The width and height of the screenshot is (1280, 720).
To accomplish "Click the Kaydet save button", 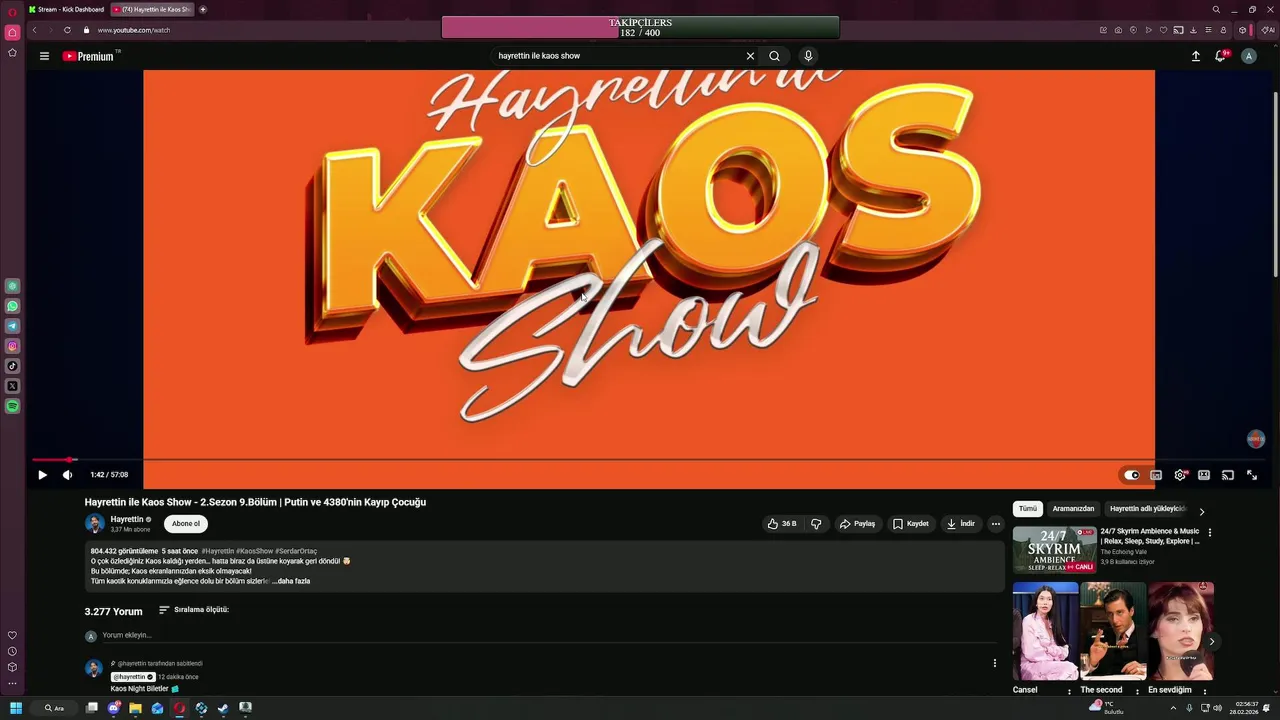I will (911, 524).
